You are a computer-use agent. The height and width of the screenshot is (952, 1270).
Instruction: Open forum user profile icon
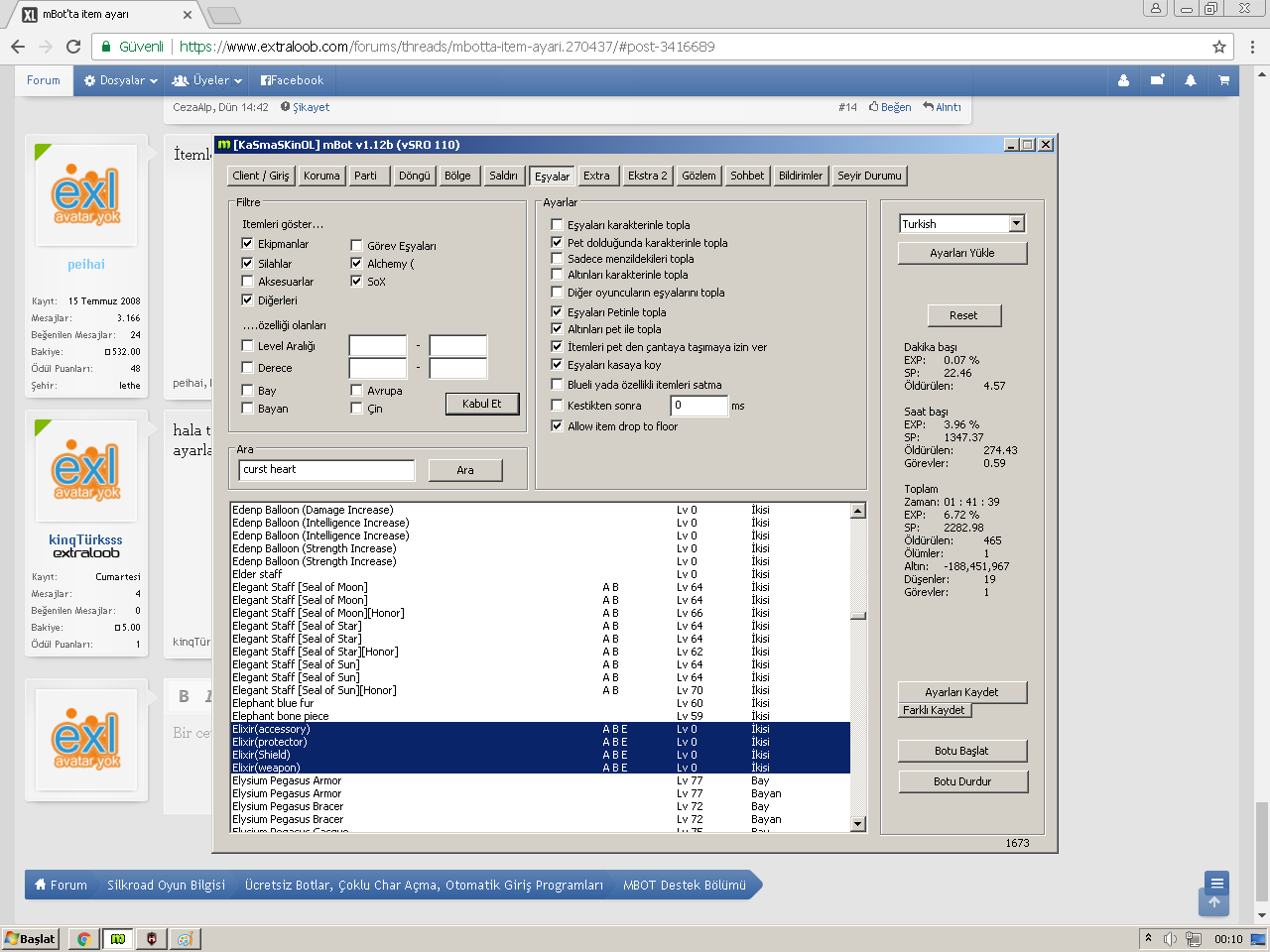click(1123, 80)
